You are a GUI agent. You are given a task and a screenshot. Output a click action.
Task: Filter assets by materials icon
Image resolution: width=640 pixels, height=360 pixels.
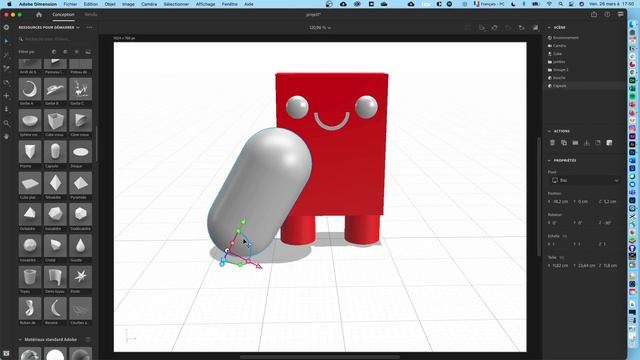pos(65,52)
